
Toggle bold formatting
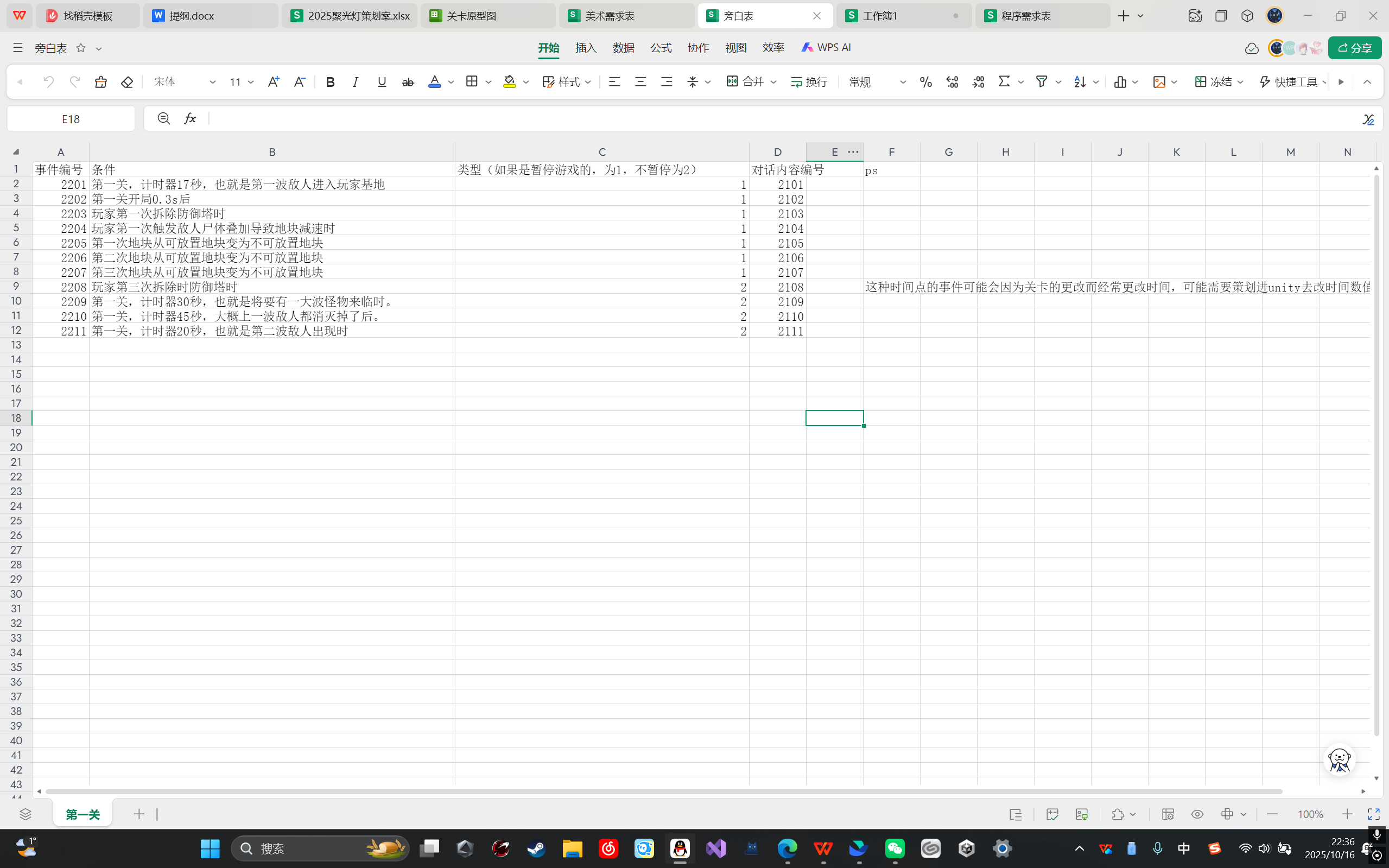tap(330, 82)
